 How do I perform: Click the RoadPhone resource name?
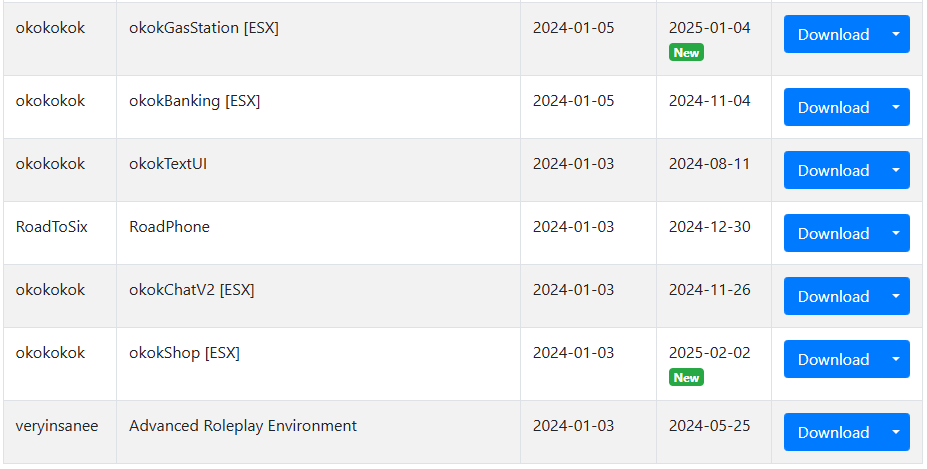pos(169,227)
